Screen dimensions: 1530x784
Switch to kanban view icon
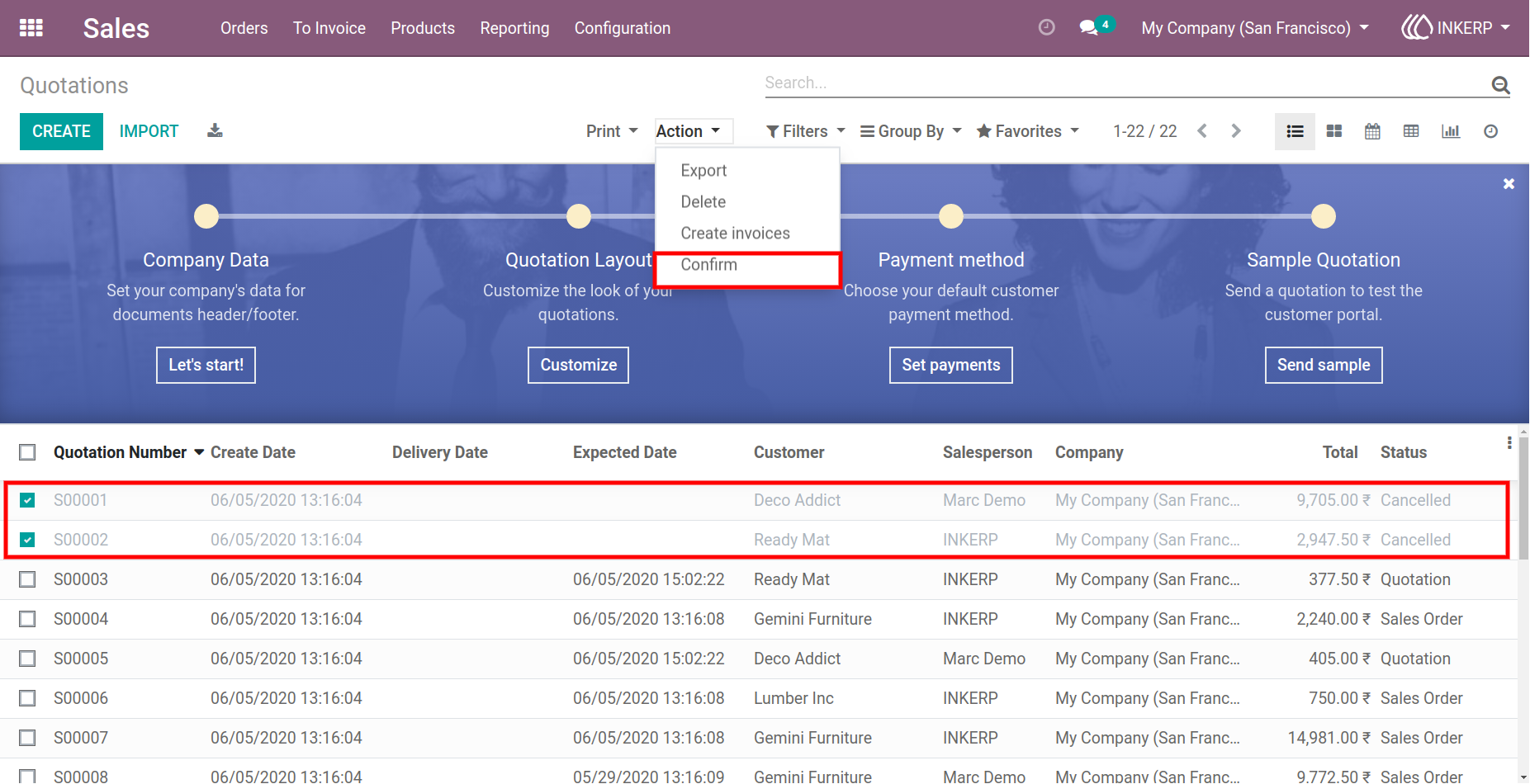[1333, 131]
